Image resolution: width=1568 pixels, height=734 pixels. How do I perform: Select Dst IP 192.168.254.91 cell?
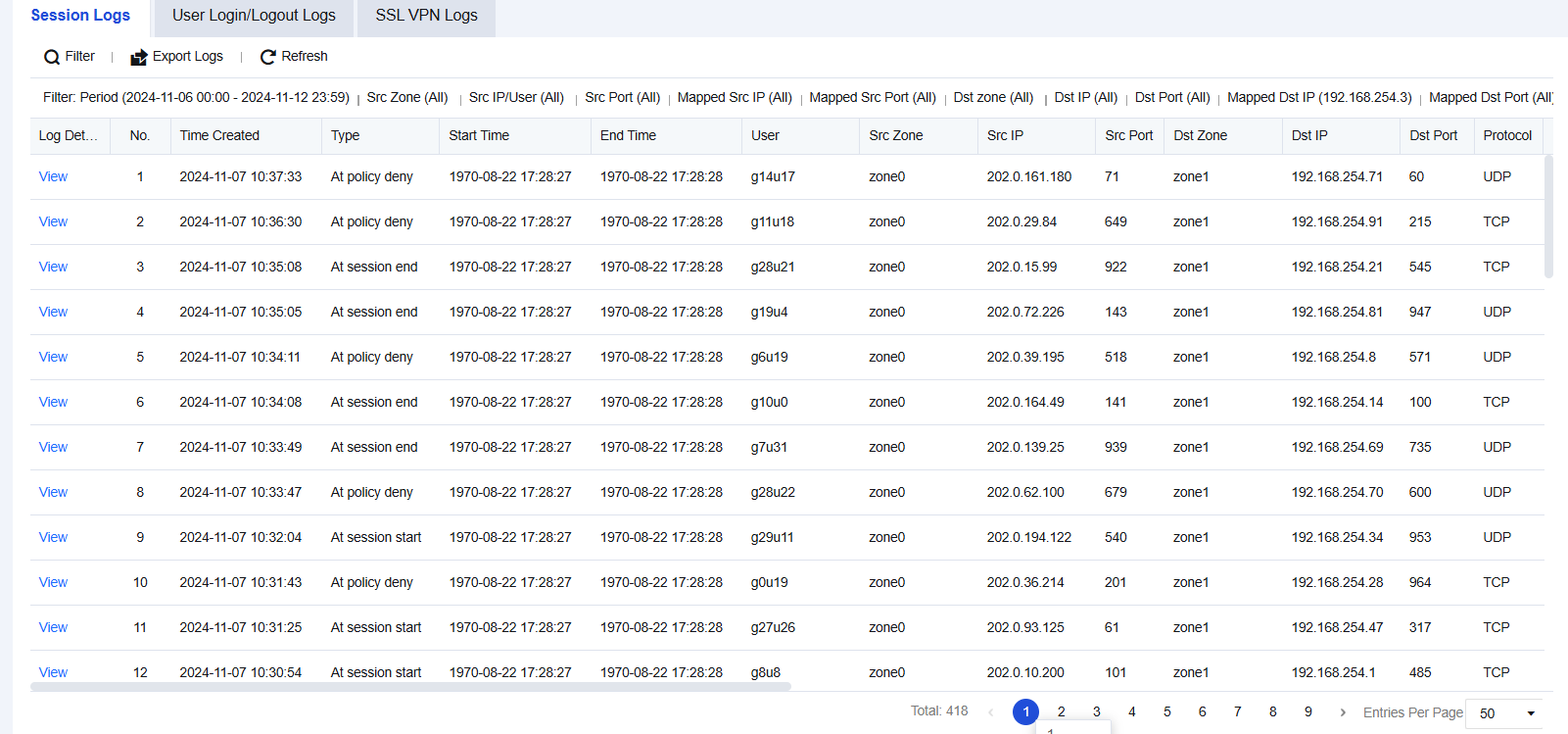[1337, 221]
